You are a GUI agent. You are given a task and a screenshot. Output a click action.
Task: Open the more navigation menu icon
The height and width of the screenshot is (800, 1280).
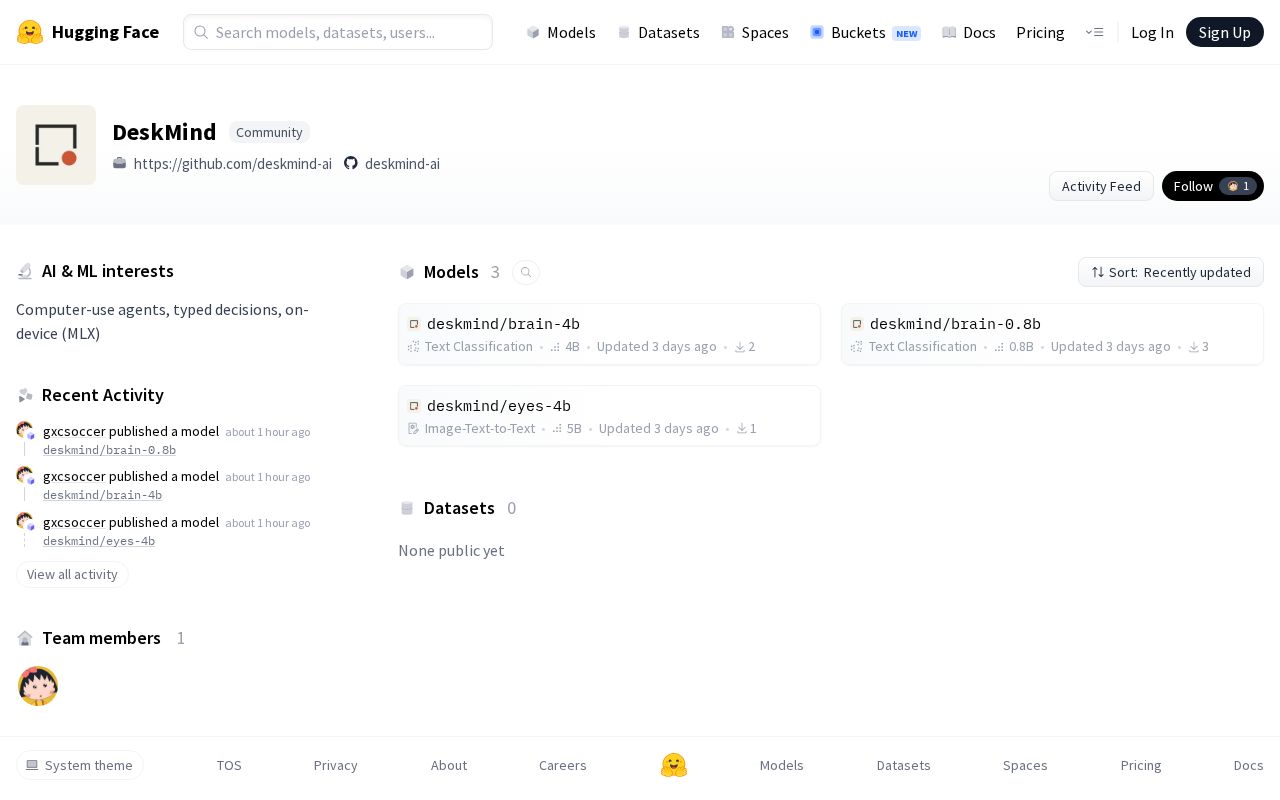(1094, 32)
